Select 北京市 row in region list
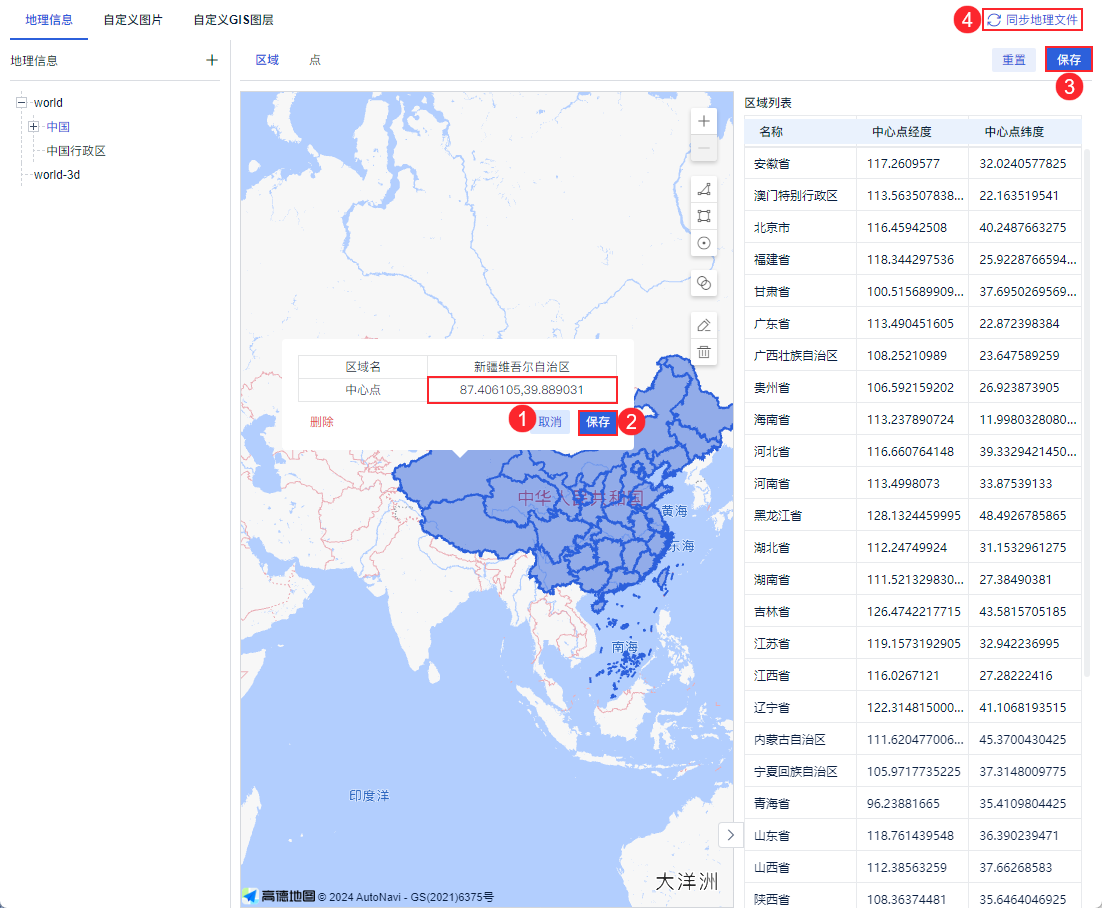 [x=913, y=228]
